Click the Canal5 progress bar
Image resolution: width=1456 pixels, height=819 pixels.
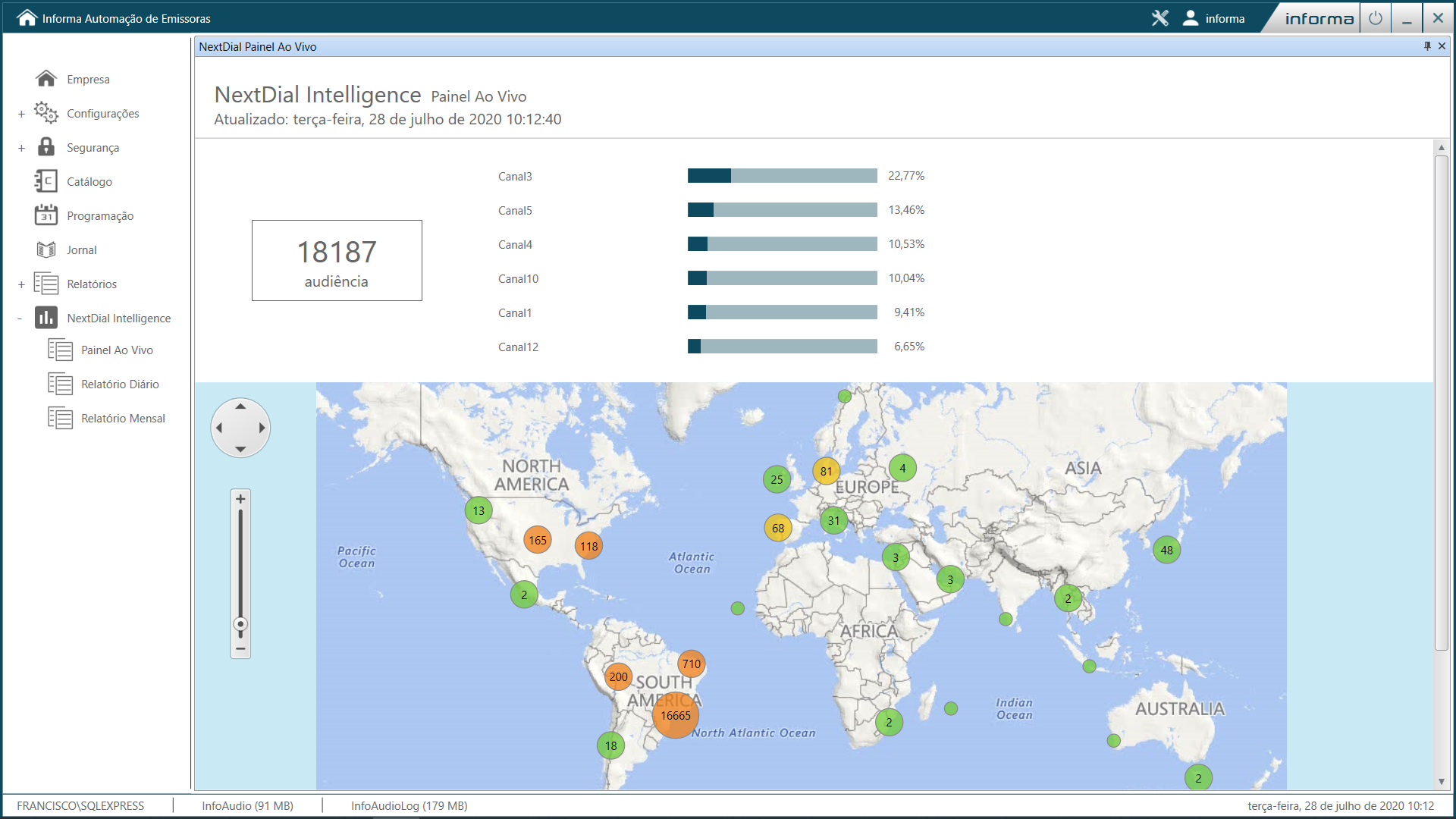pyautogui.click(x=782, y=210)
